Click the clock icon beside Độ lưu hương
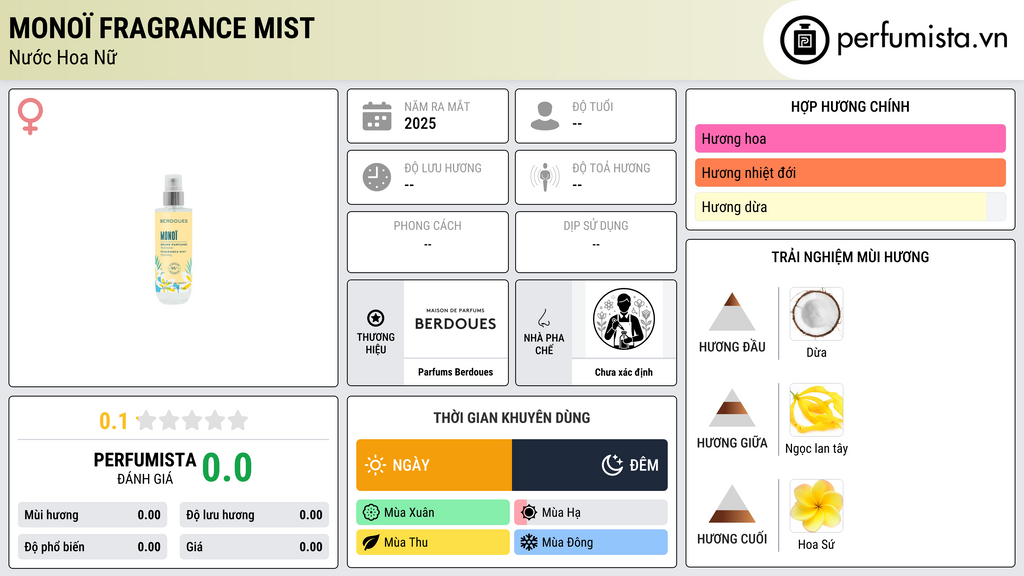 [x=377, y=177]
